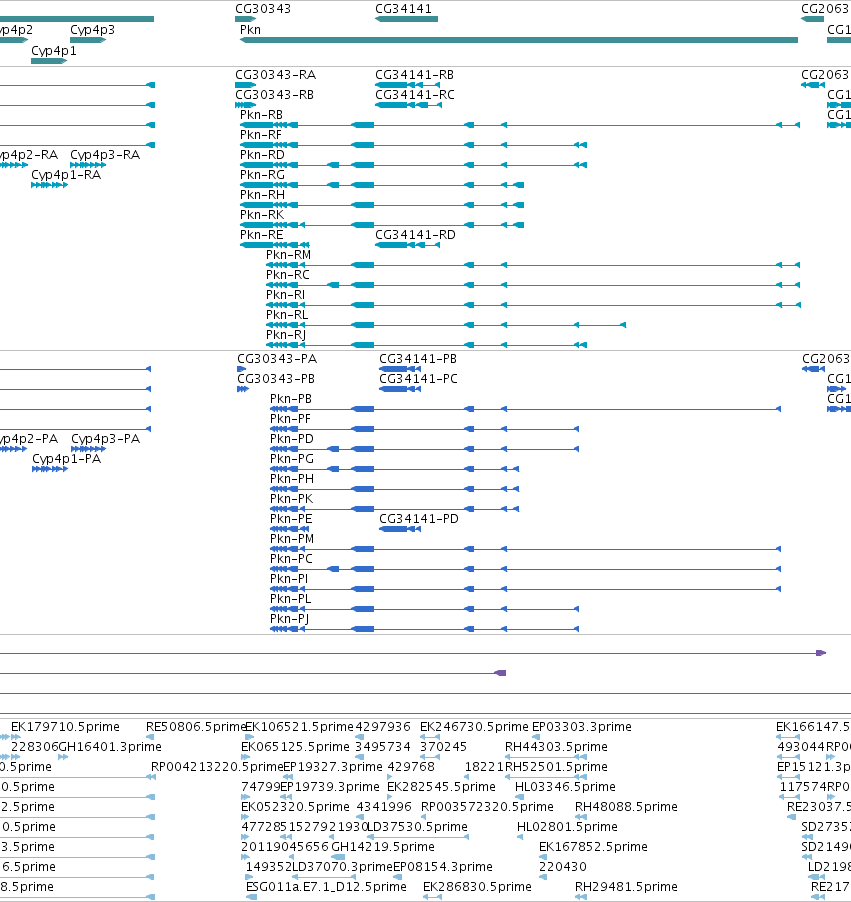Click EST label EK286830.5prime
The height and width of the screenshot is (902, 851).
tap(477, 886)
